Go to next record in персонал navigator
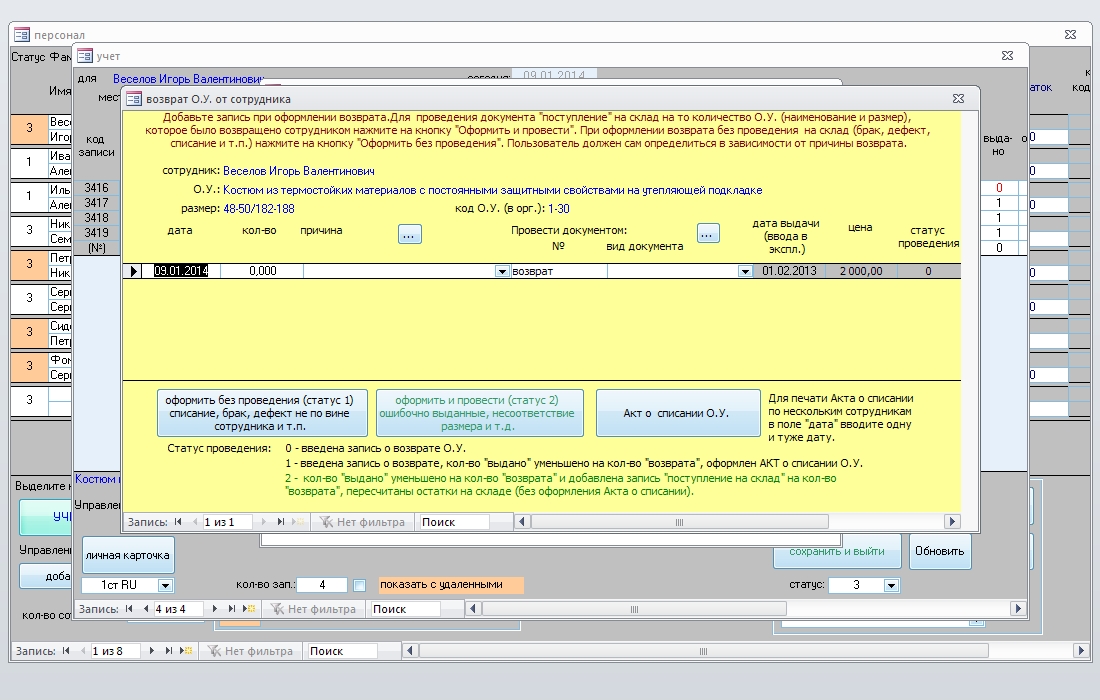The width and height of the screenshot is (1100, 700). pos(154,651)
